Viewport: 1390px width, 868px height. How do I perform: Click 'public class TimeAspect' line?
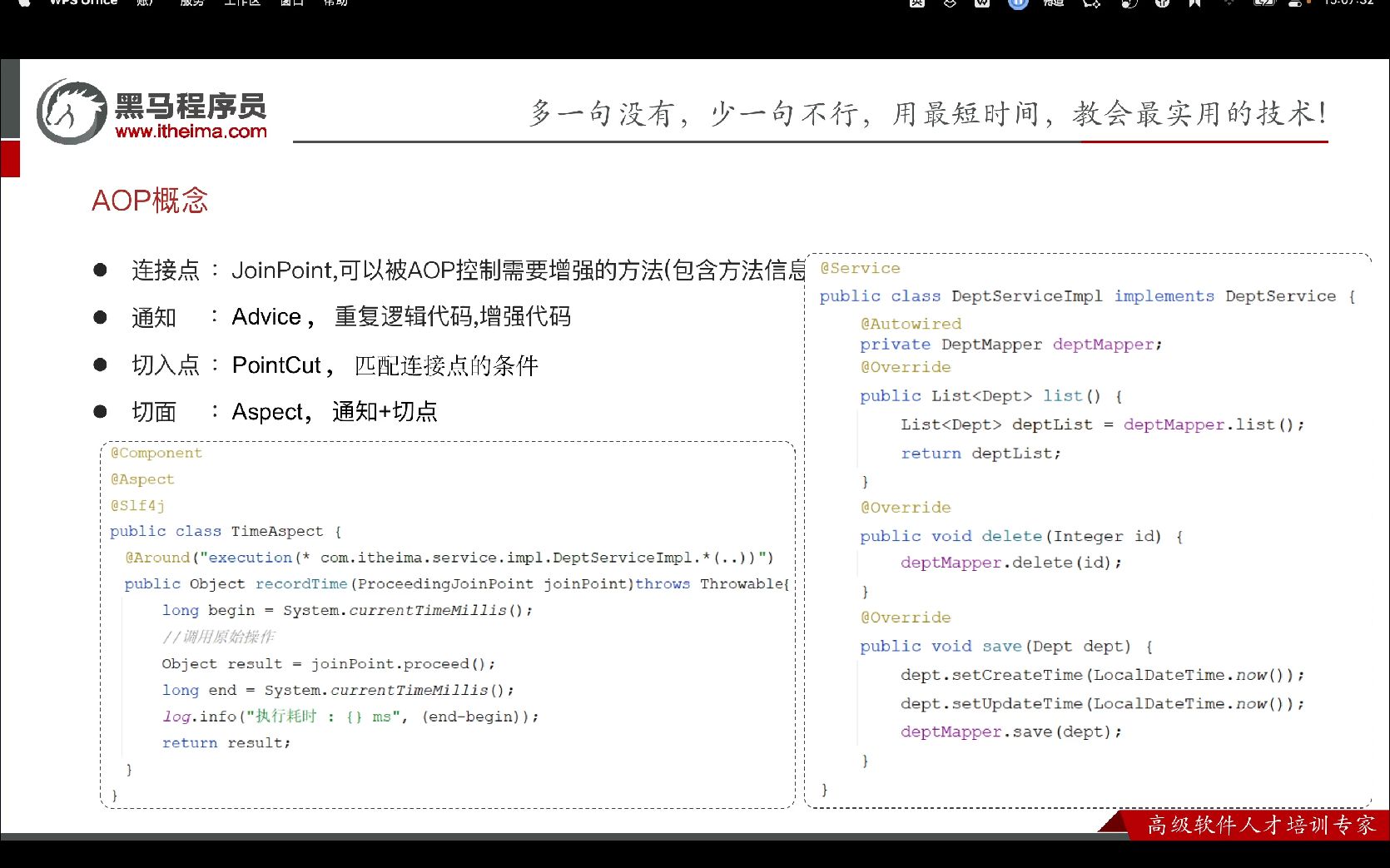[x=226, y=531]
